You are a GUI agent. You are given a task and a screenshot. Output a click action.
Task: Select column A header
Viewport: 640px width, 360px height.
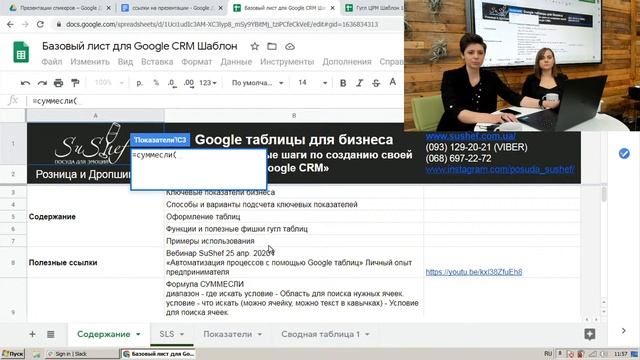pyautogui.click(x=95, y=116)
